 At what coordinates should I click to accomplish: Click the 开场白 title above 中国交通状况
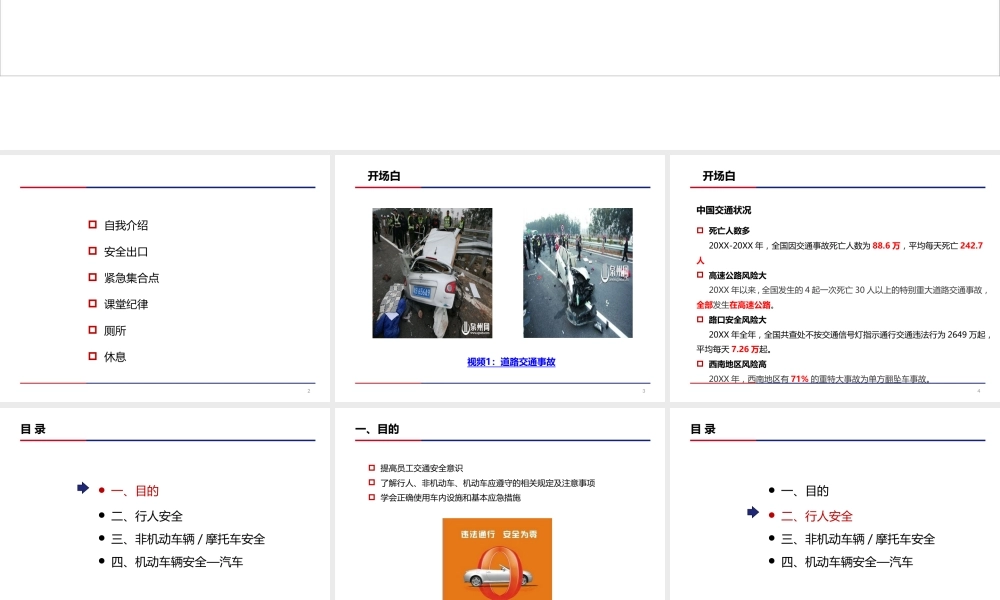click(x=719, y=176)
